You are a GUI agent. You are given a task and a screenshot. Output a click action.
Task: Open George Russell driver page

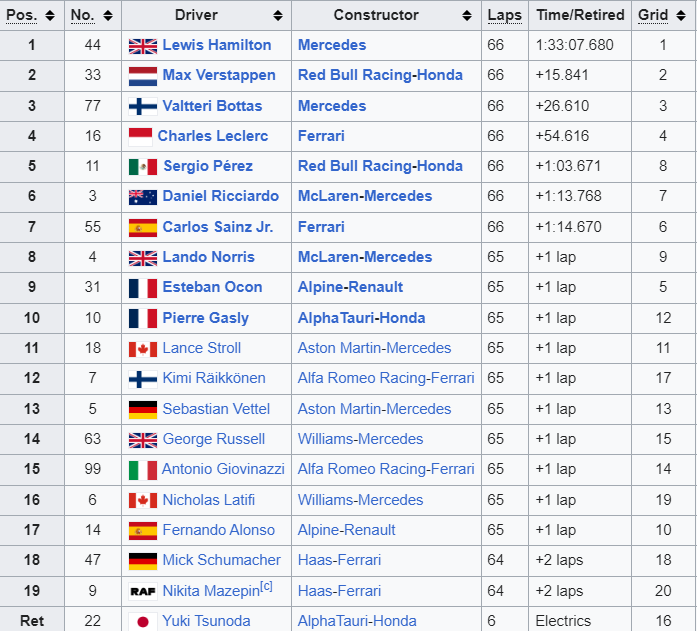pyautogui.click(x=214, y=439)
